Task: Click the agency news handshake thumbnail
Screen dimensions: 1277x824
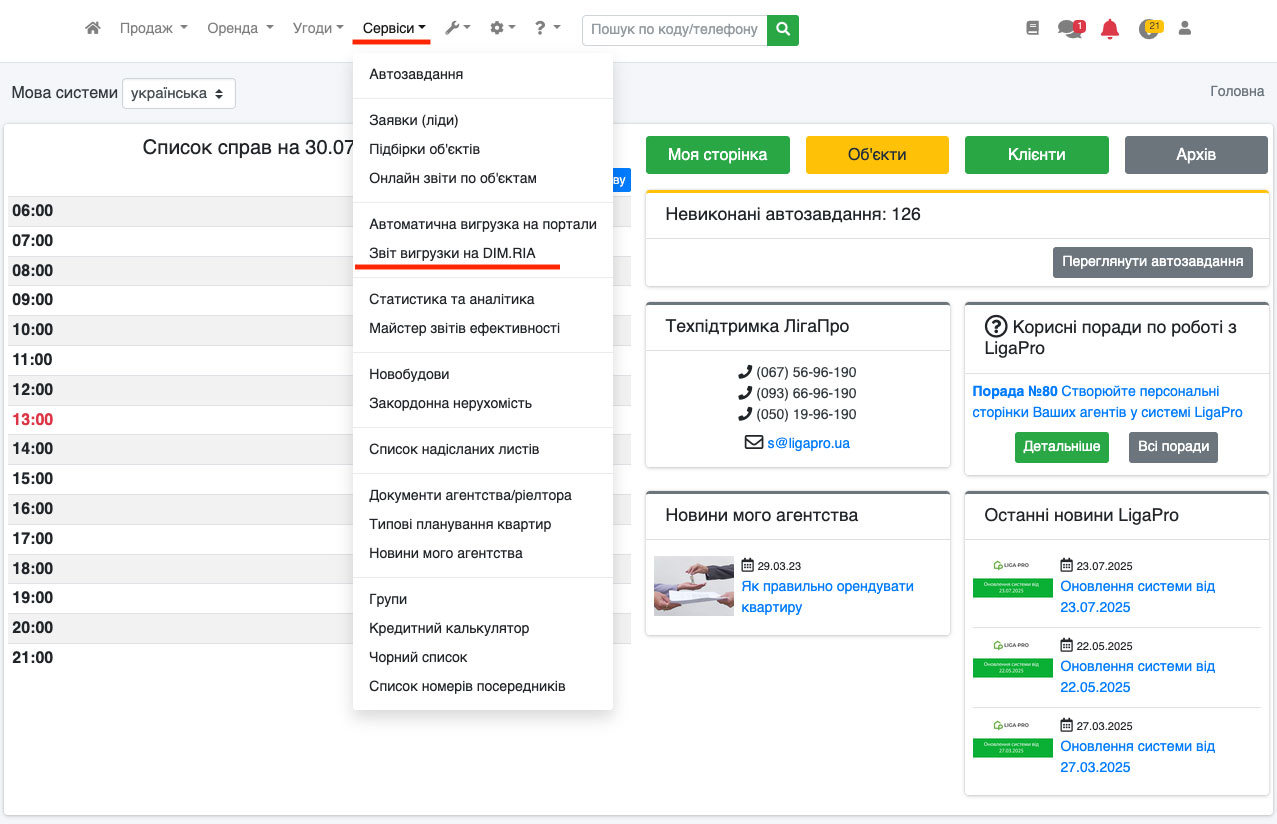Action: pyautogui.click(x=693, y=585)
